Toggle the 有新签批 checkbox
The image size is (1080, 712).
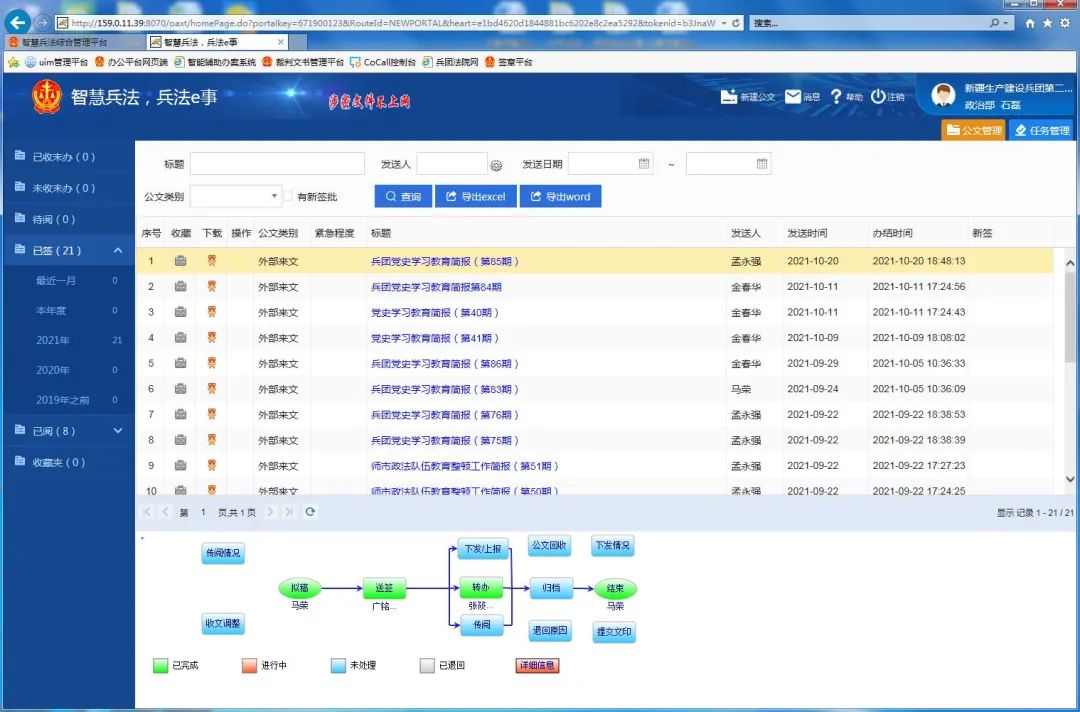tap(288, 197)
